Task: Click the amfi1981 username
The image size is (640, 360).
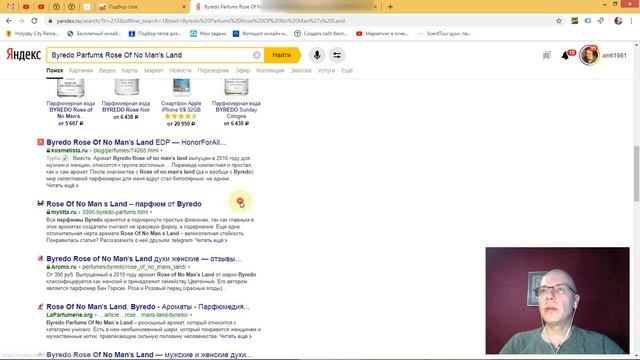Action: pyautogui.click(x=614, y=56)
